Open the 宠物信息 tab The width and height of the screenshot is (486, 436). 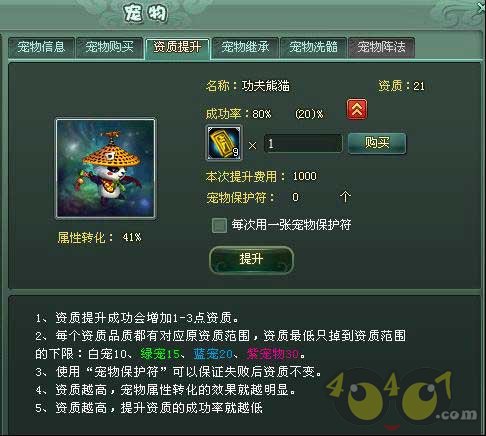41,47
